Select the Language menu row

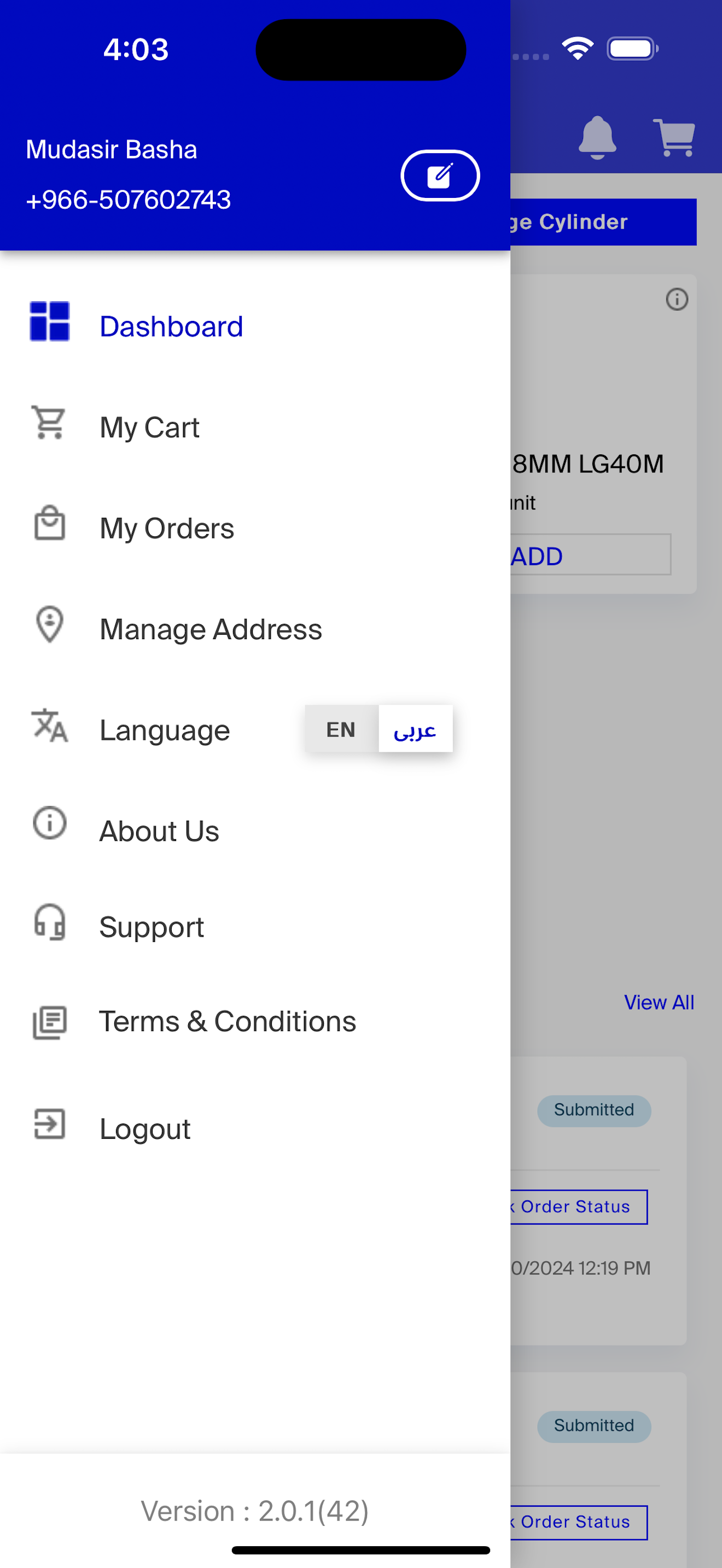pos(255,730)
